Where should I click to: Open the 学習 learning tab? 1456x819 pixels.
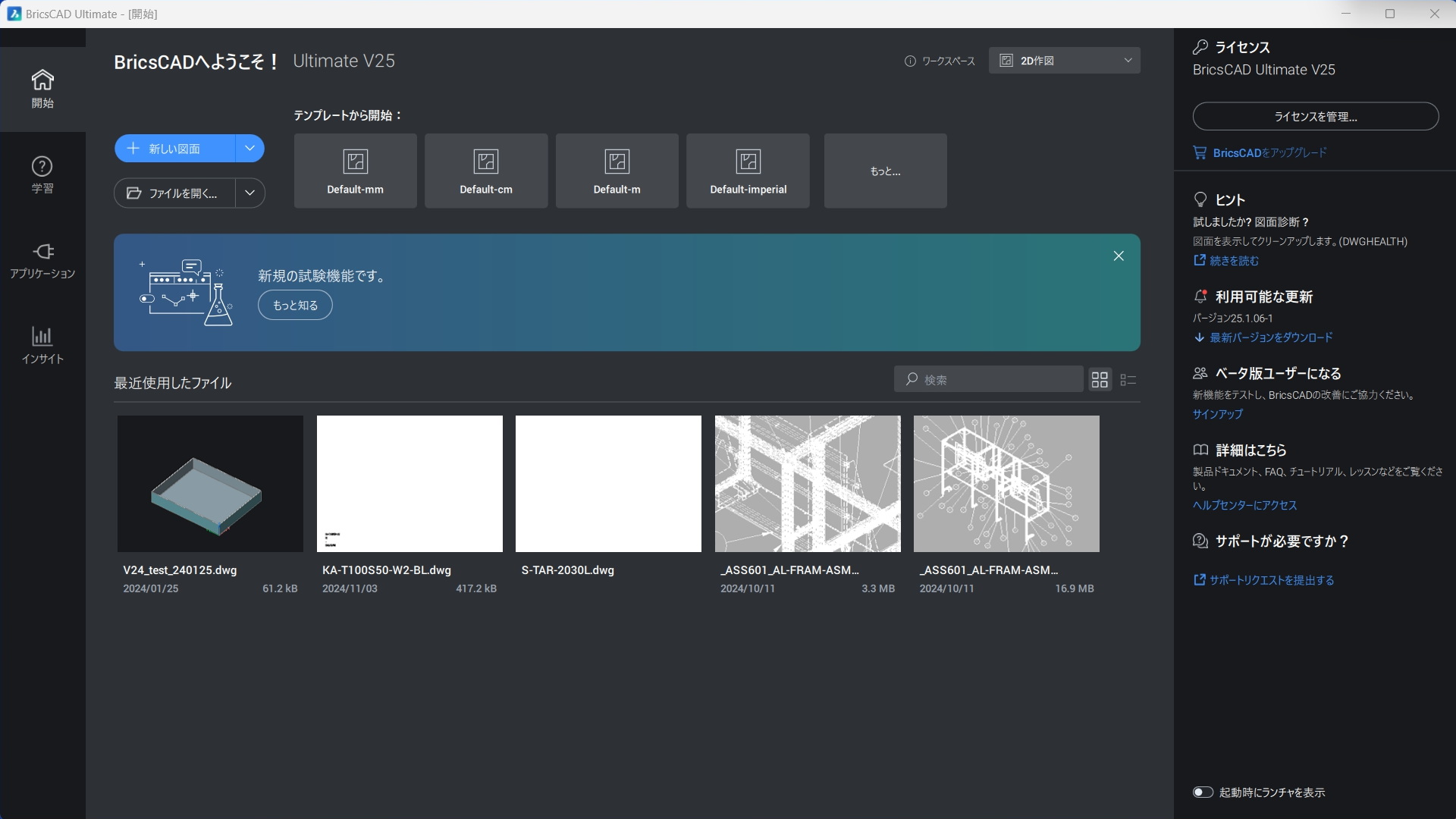pyautogui.click(x=42, y=175)
